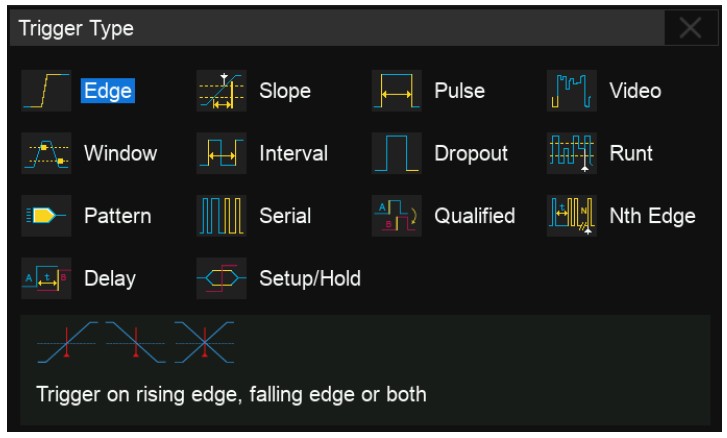Pick the Delay trigger icon
The height and width of the screenshot is (438, 727).
(46, 277)
